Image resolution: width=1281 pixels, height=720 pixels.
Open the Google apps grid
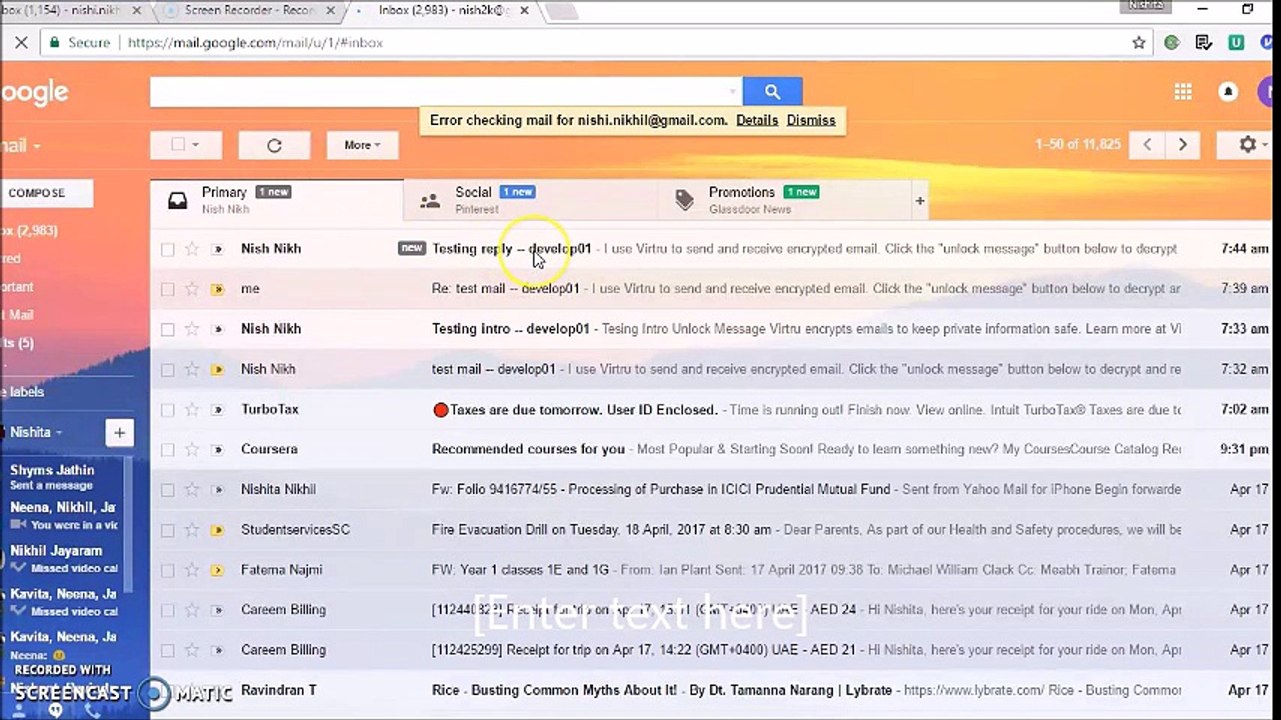click(1183, 92)
